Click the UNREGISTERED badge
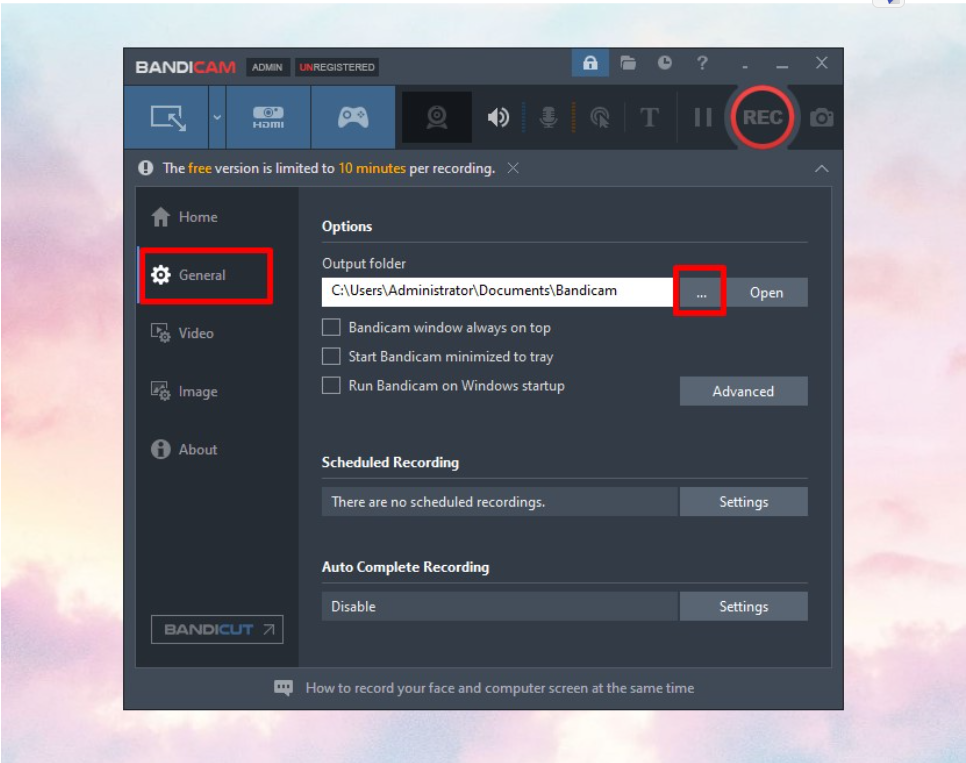The image size is (966, 763). coord(337,67)
